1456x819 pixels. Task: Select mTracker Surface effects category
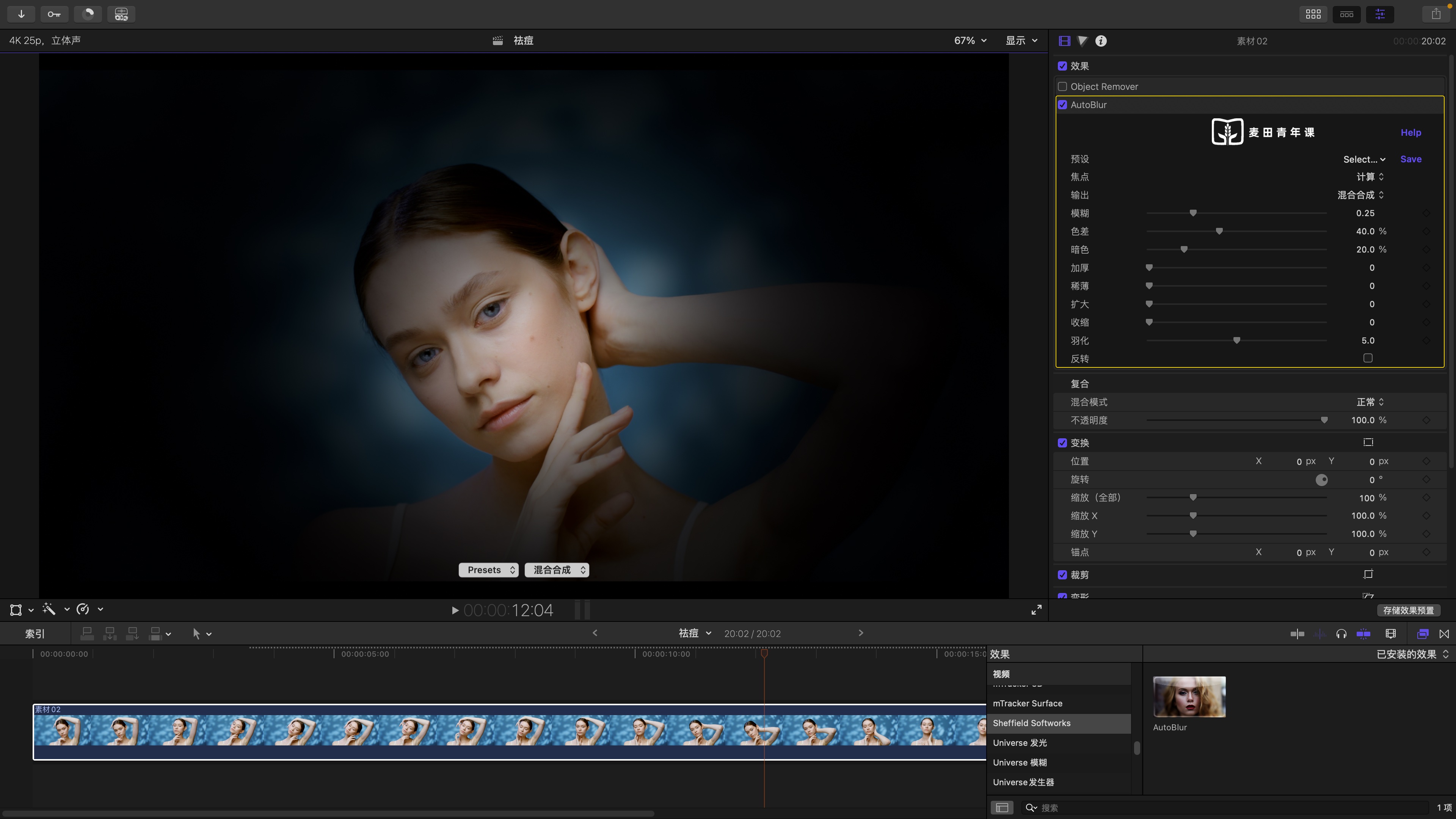[1028, 703]
